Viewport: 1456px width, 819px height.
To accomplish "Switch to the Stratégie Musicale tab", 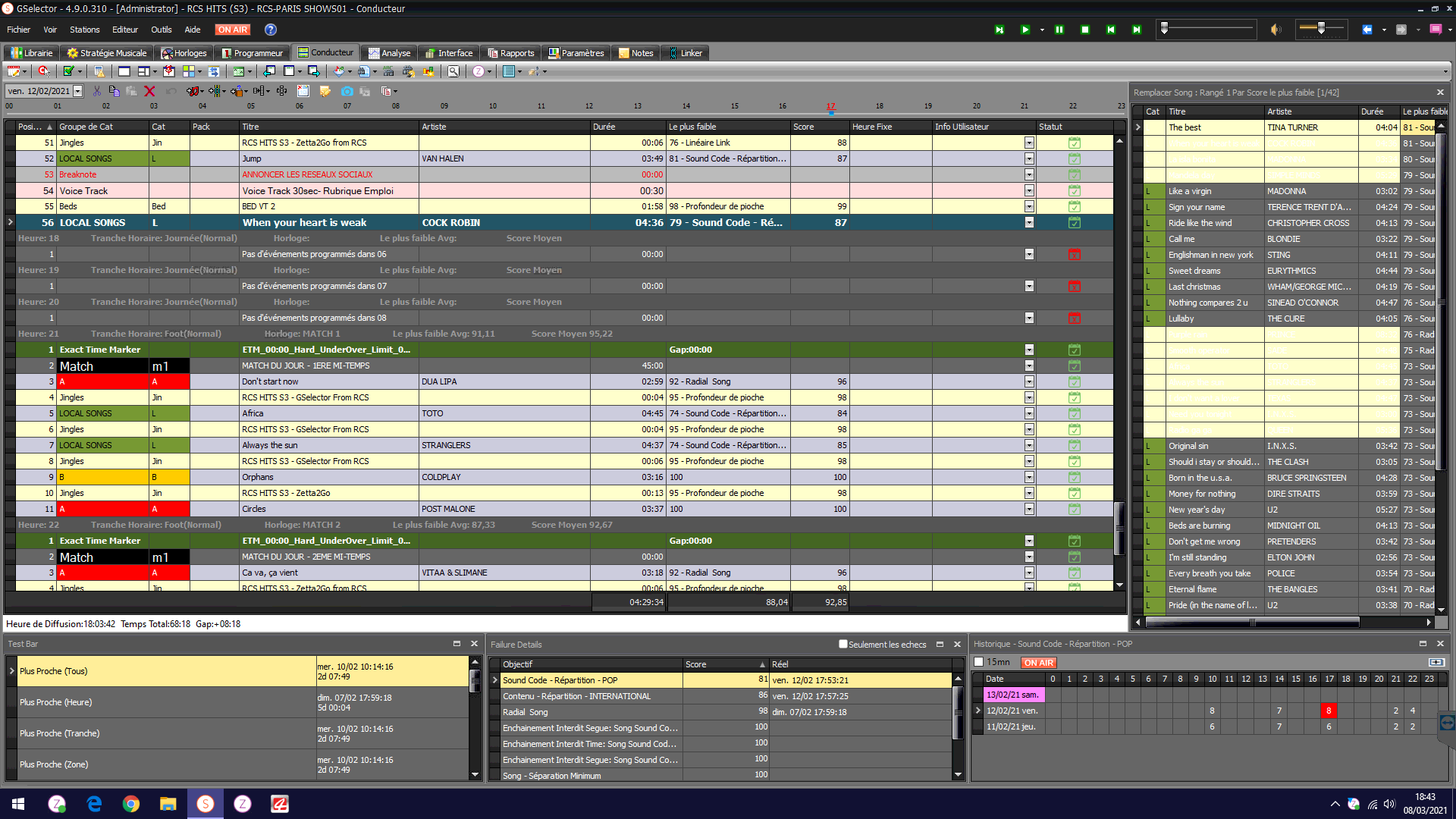I will 107,53.
